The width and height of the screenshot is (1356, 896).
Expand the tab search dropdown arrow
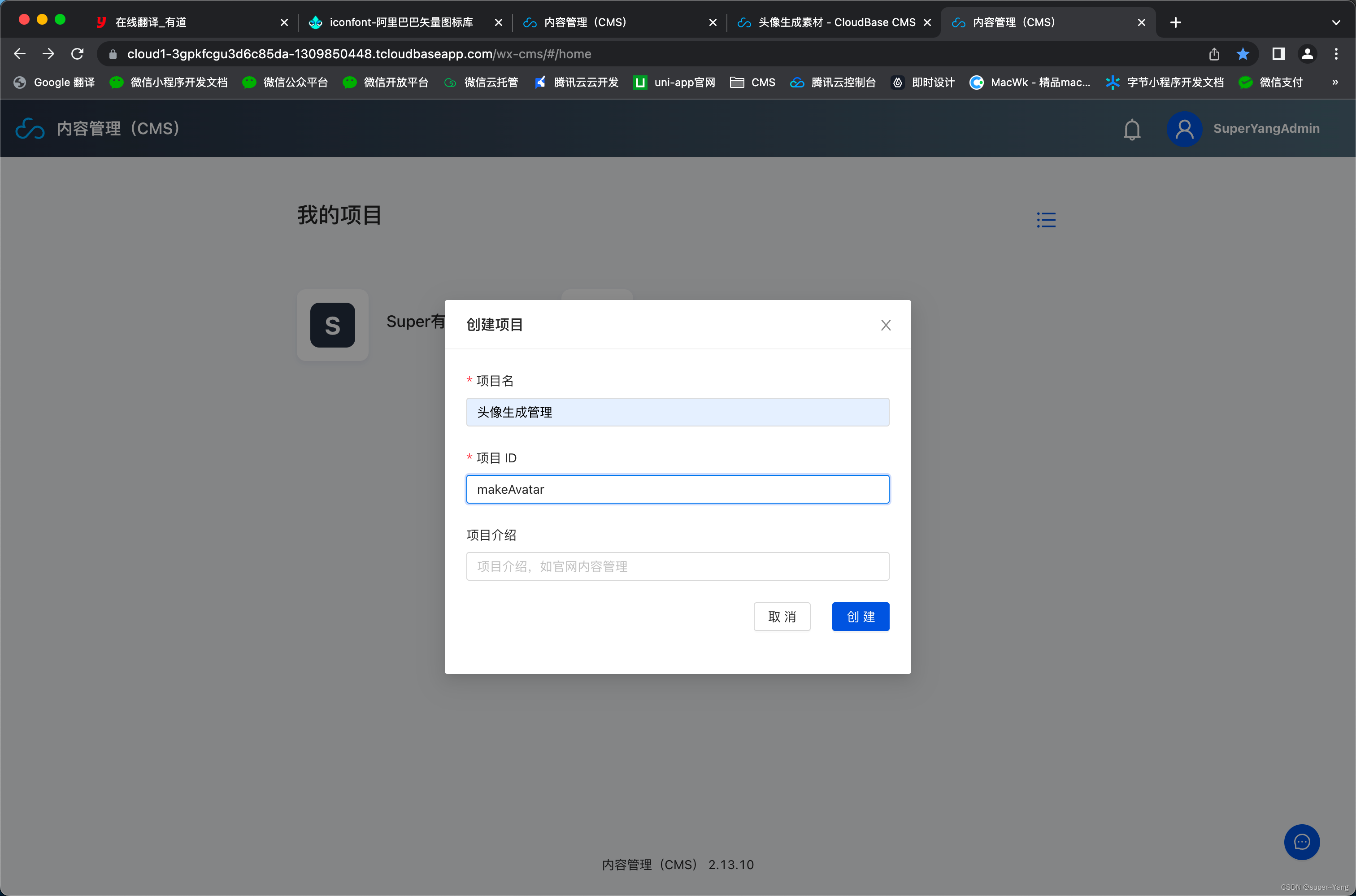coord(1336,23)
